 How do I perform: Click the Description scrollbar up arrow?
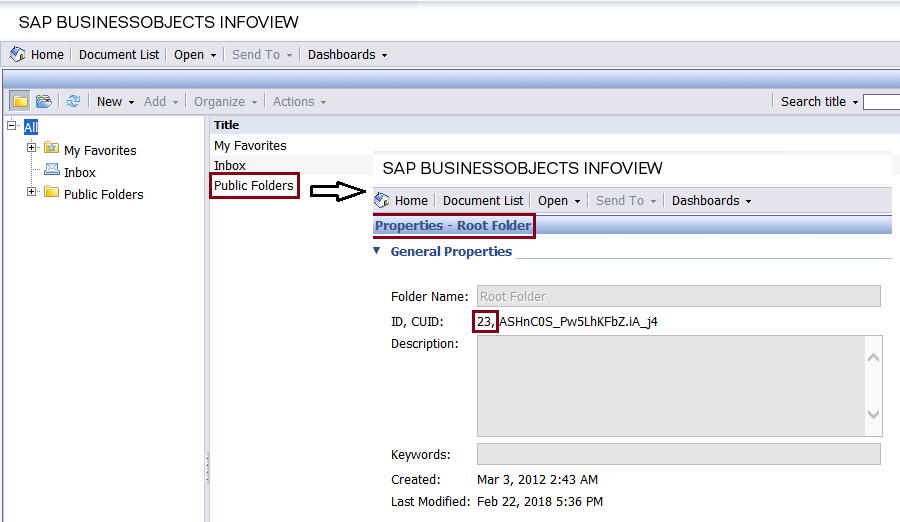click(874, 358)
